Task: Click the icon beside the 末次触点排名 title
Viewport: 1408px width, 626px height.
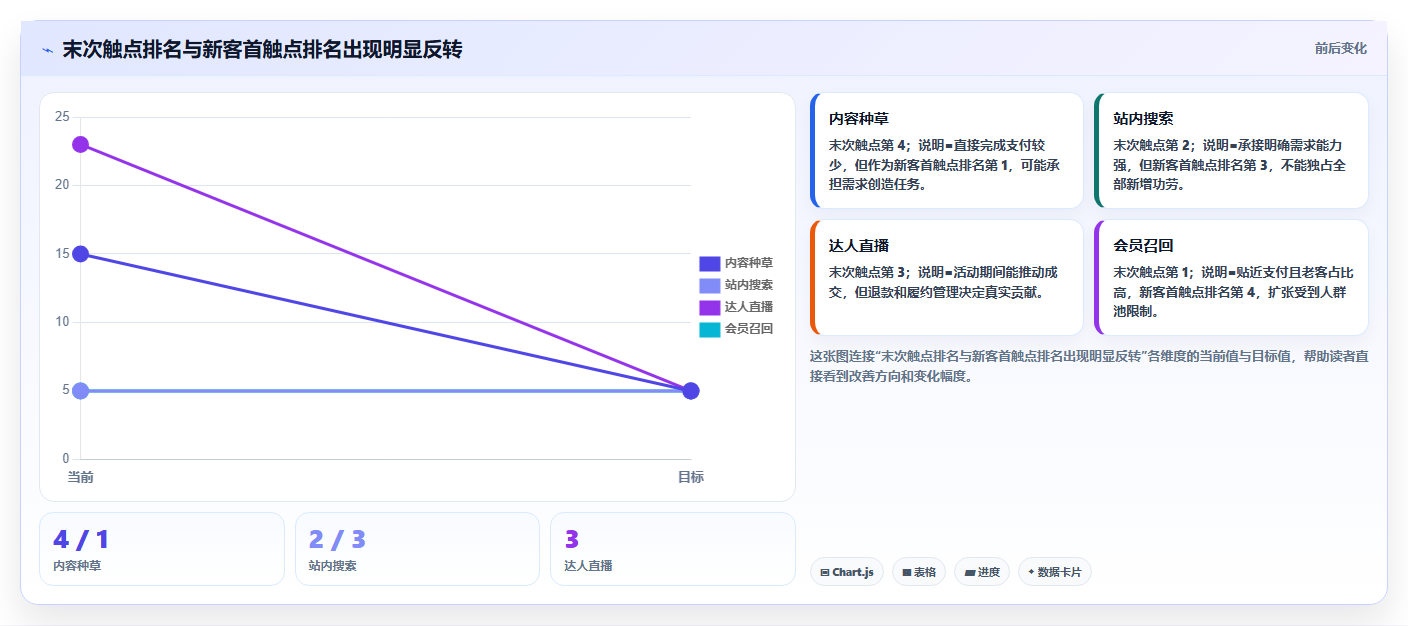Action: 47,50
